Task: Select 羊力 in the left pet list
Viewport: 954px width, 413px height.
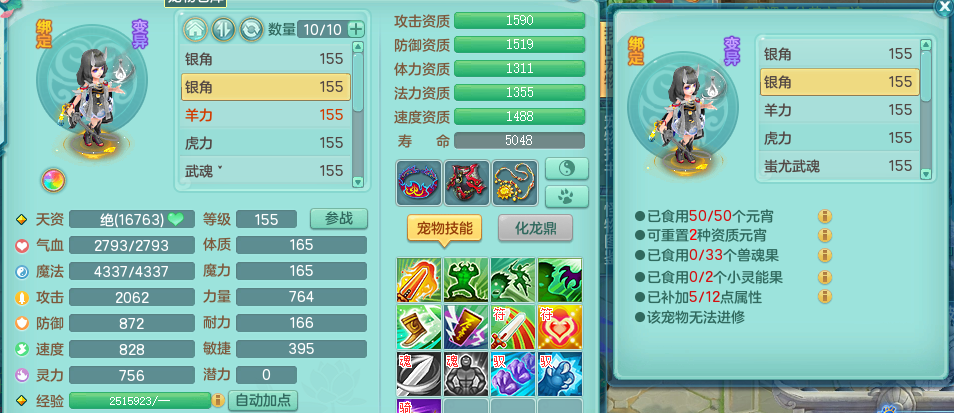Action: pyautogui.click(x=266, y=115)
